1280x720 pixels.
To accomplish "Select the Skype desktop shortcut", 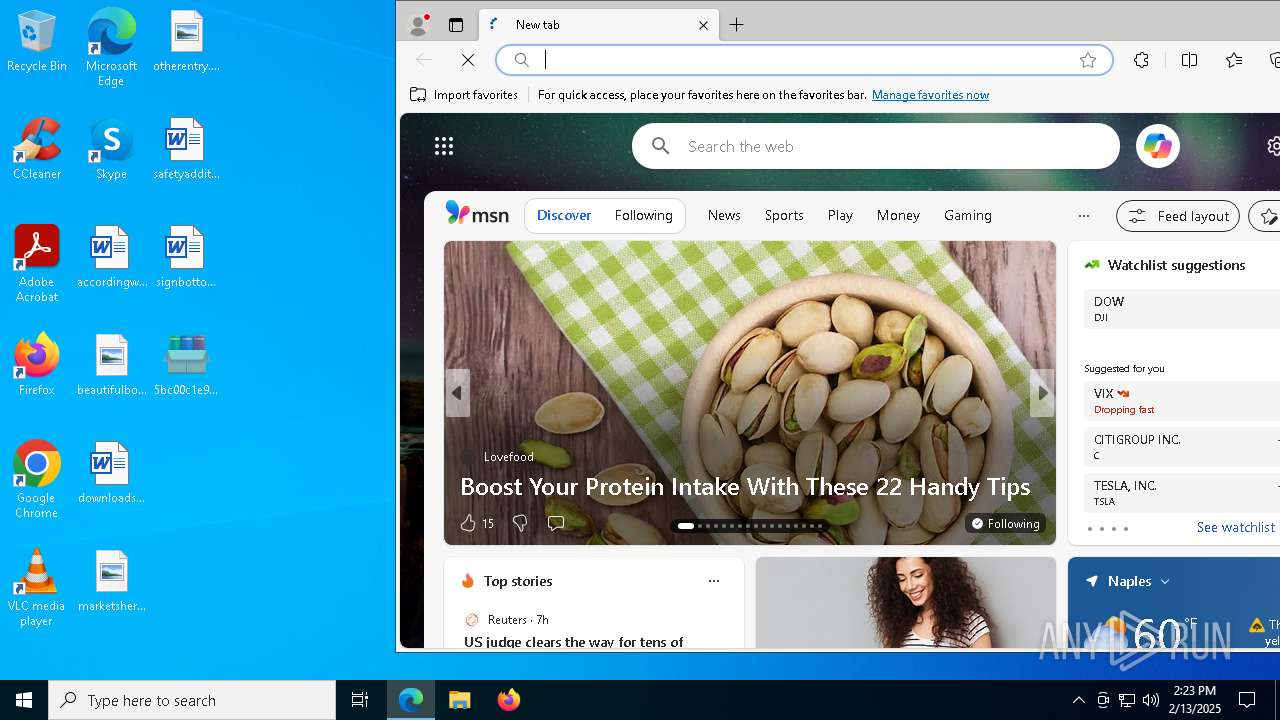I will tap(111, 150).
